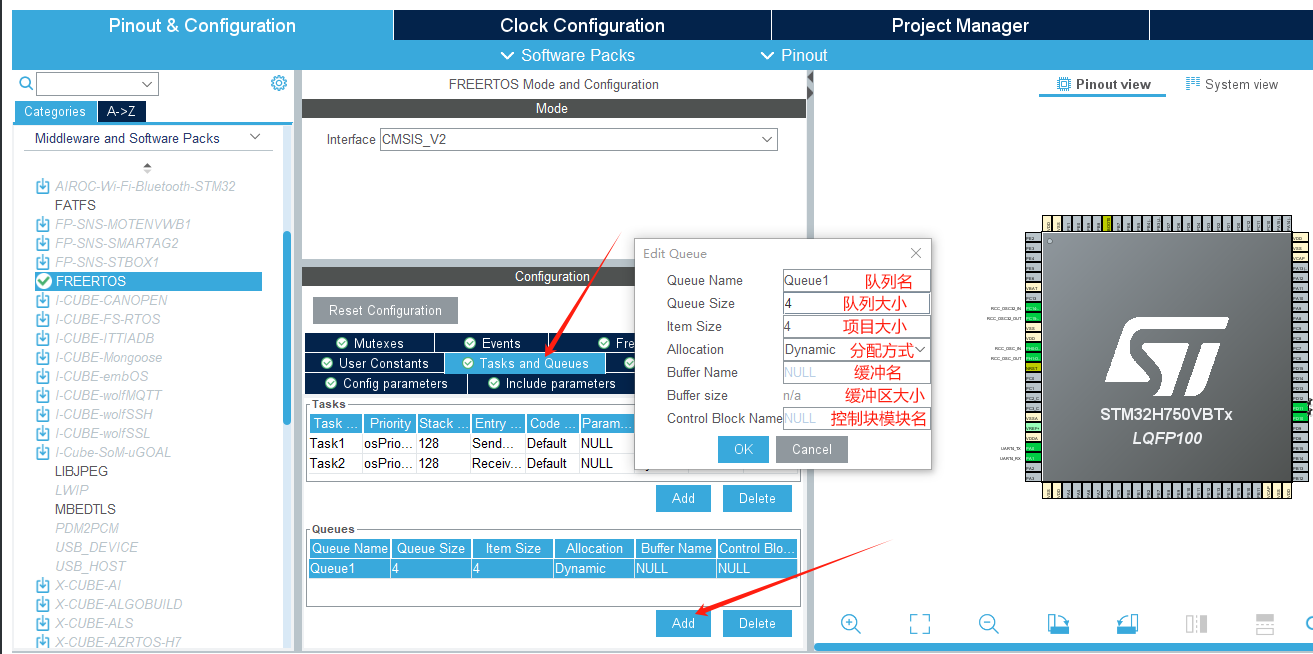Expand the Pinout menu

[x=794, y=55]
